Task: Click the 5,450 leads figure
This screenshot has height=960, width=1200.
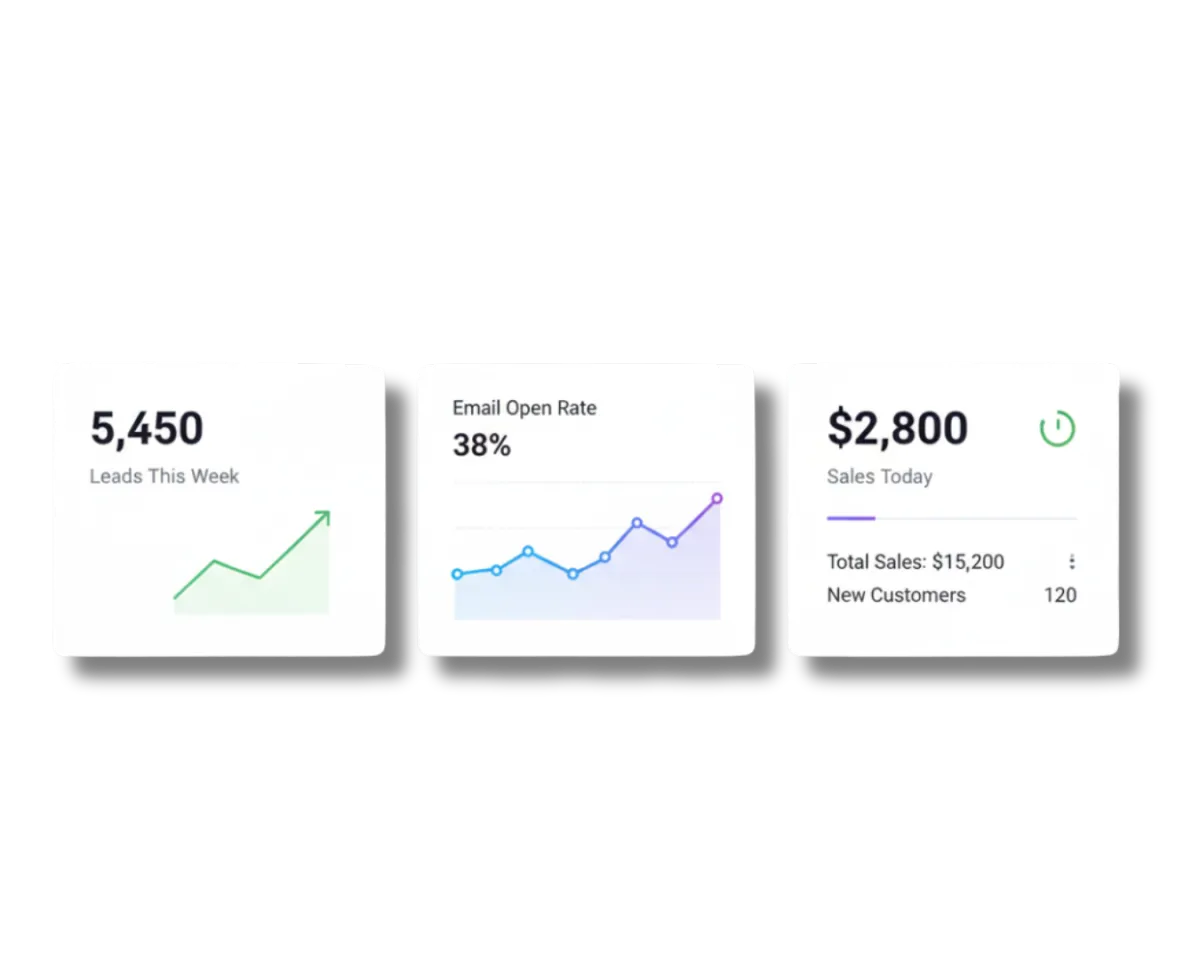Action: click(x=147, y=428)
